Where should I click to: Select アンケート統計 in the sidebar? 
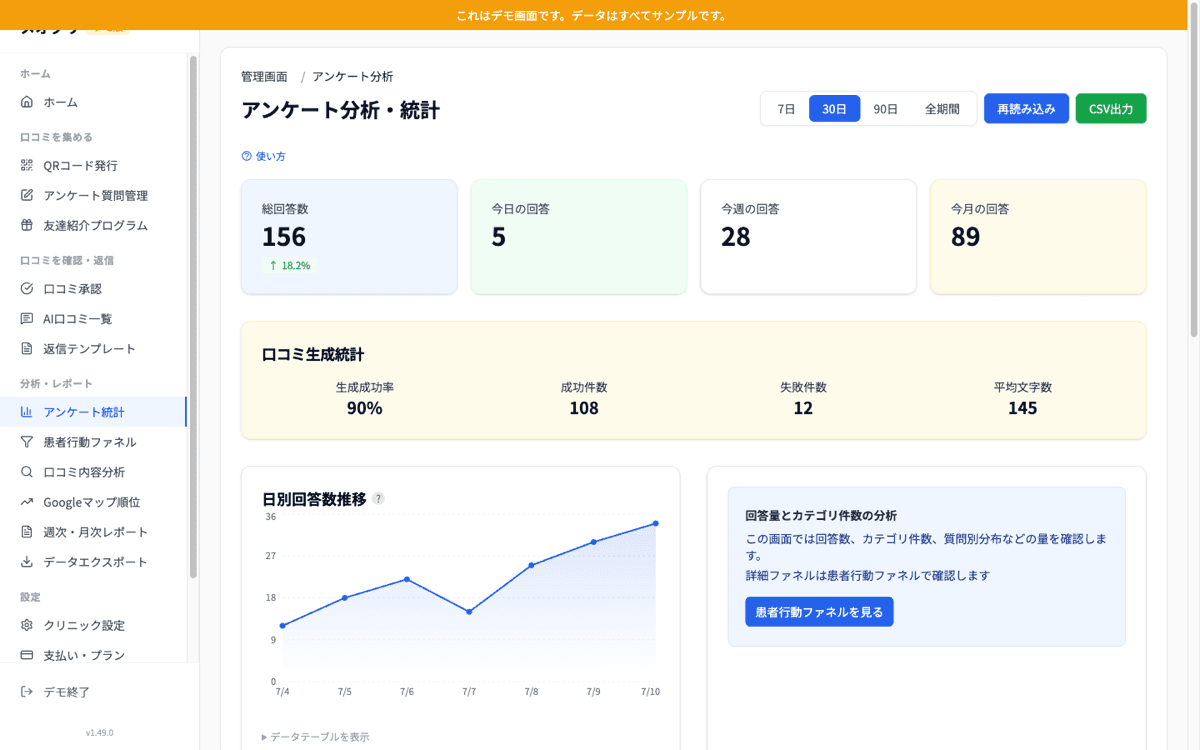(93, 412)
